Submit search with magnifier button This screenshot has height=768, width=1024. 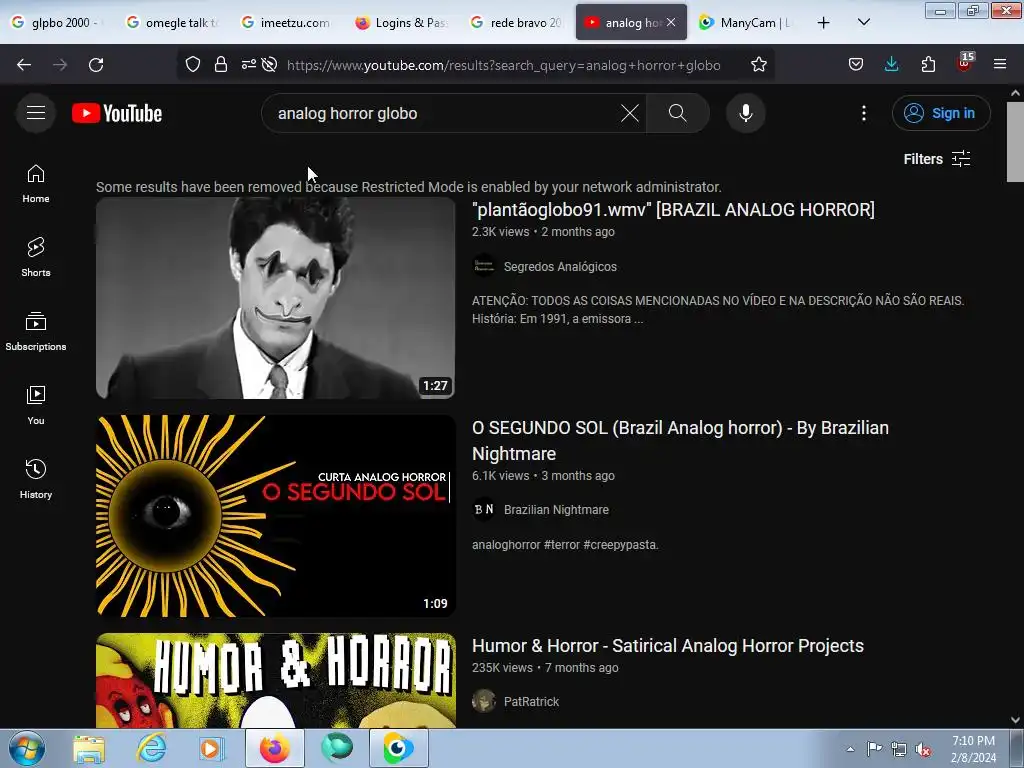click(677, 113)
